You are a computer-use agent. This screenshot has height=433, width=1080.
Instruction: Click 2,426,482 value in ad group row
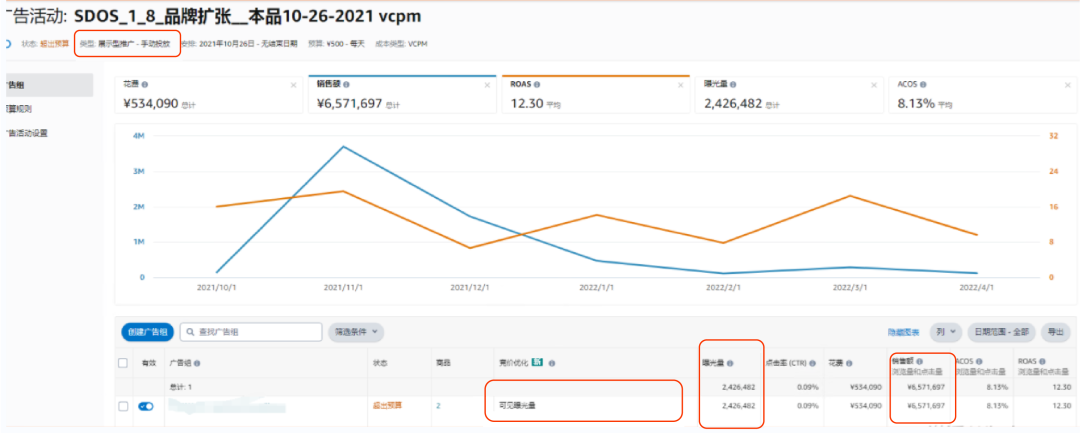[x=738, y=406]
